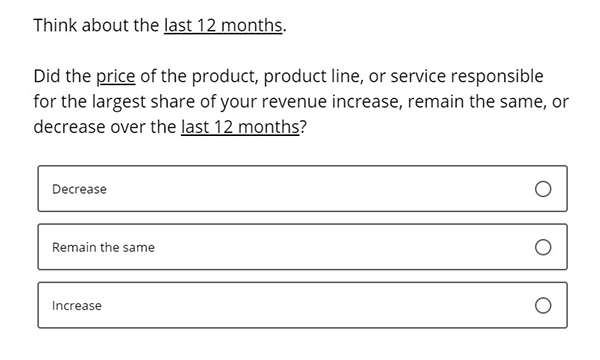Choose the Remain the same answer box
The height and width of the screenshot is (360, 600).
pyautogui.click(x=302, y=247)
